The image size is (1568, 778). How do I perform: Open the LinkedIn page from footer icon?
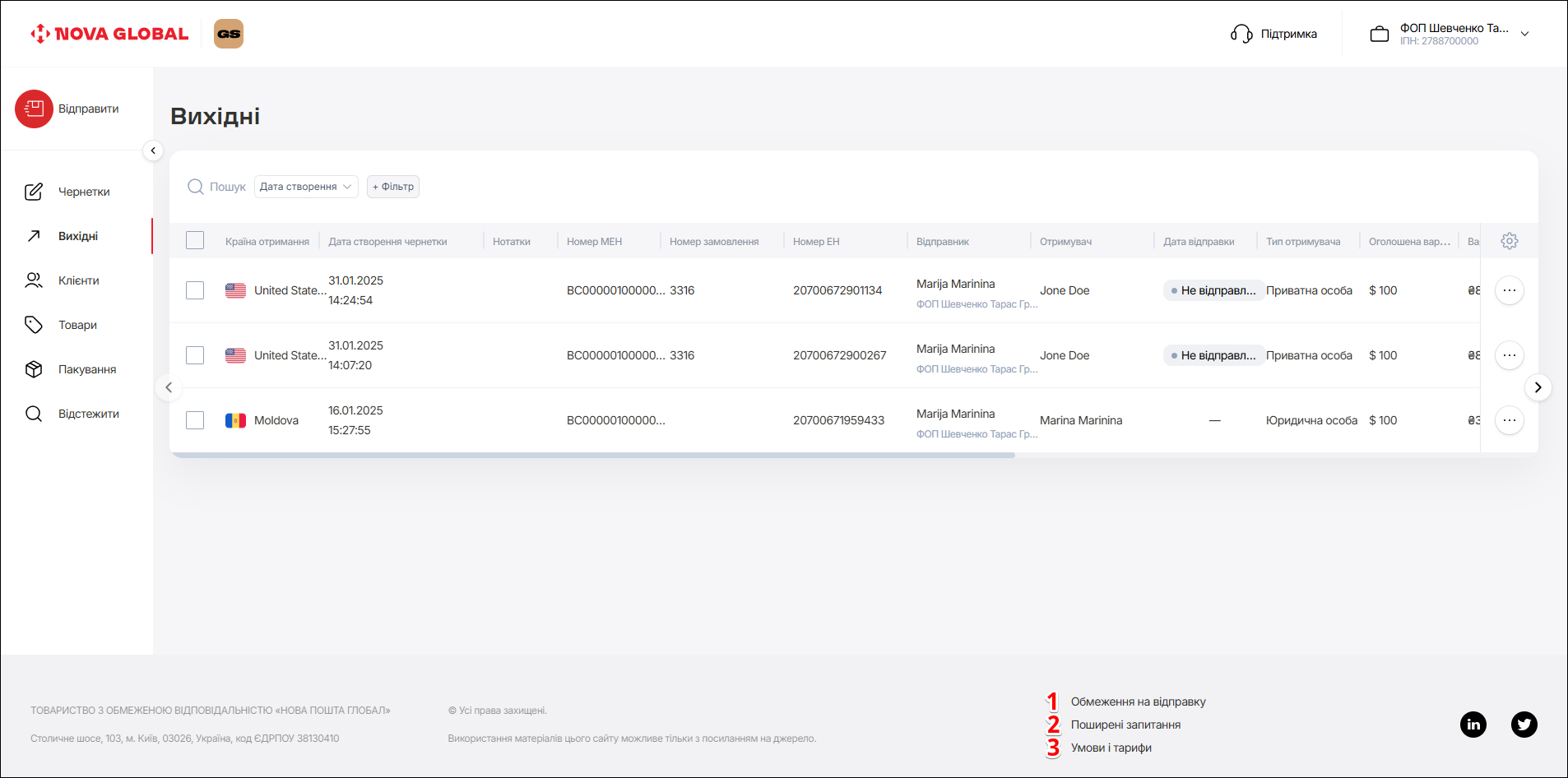[1473, 725]
